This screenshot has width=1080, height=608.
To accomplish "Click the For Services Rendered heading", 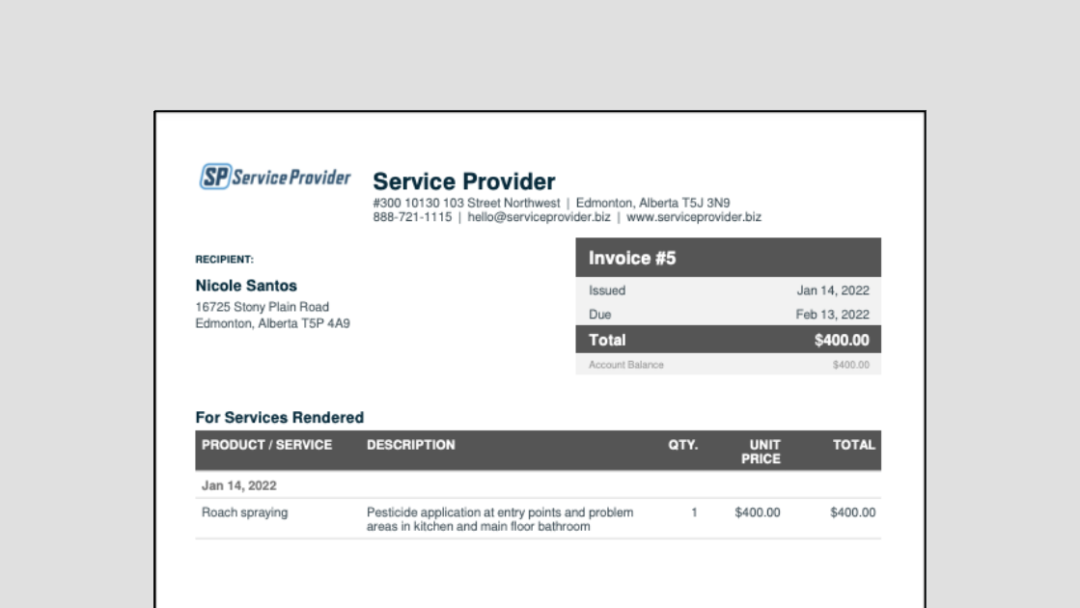I will coord(279,417).
